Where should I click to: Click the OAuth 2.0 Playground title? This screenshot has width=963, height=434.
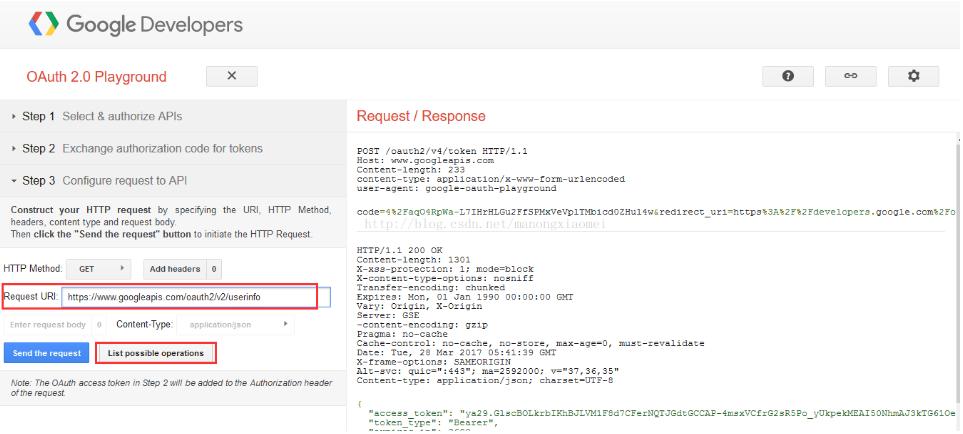(96, 77)
